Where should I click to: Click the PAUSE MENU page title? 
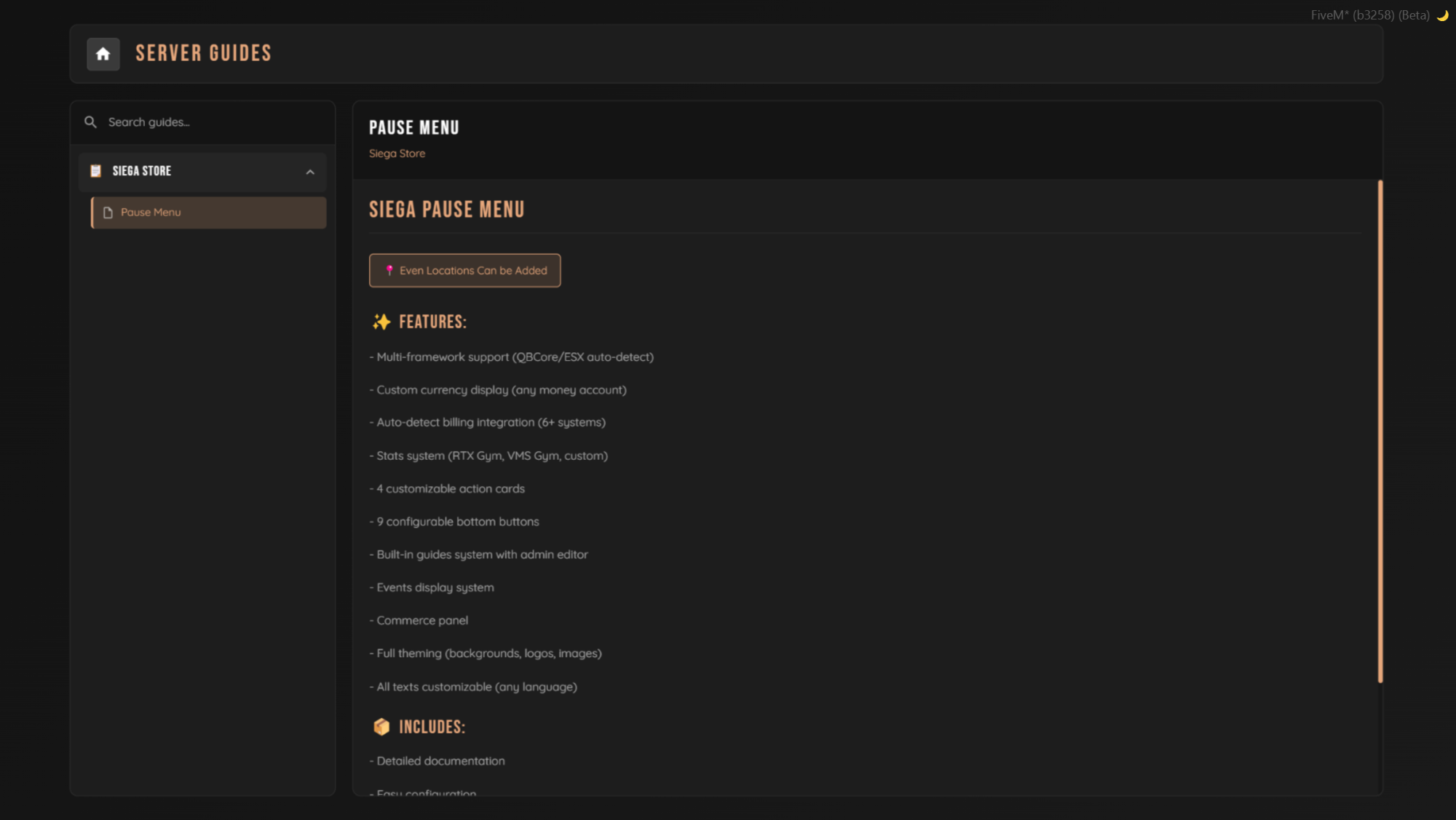(x=414, y=128)
